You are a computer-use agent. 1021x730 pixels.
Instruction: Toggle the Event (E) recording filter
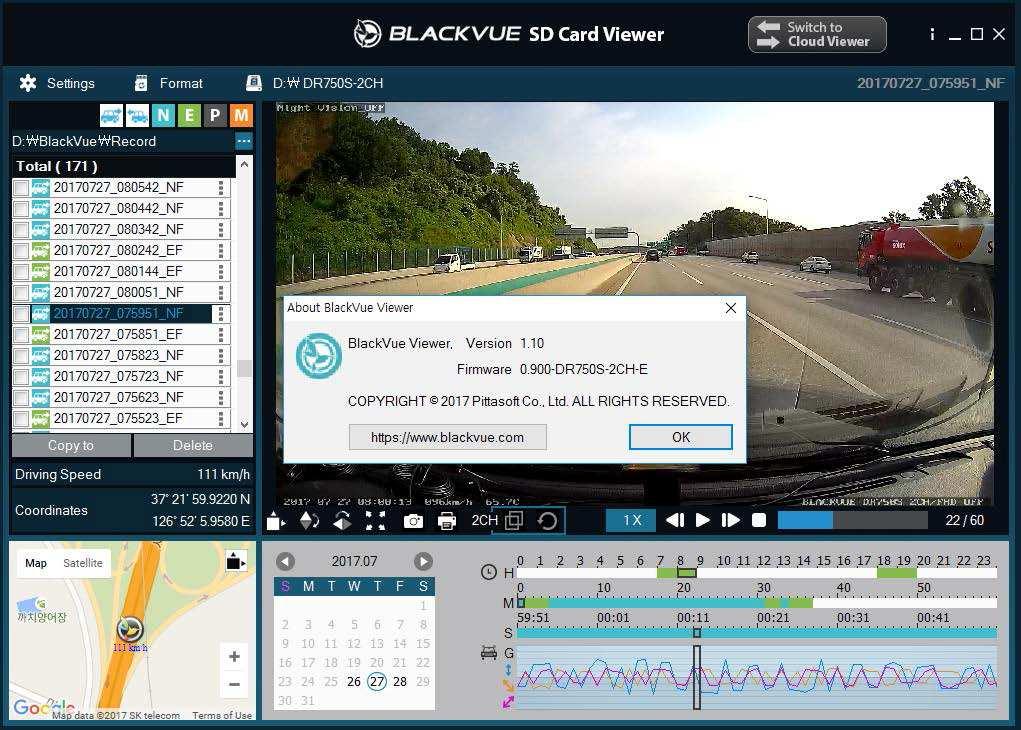tap(189, 116)
